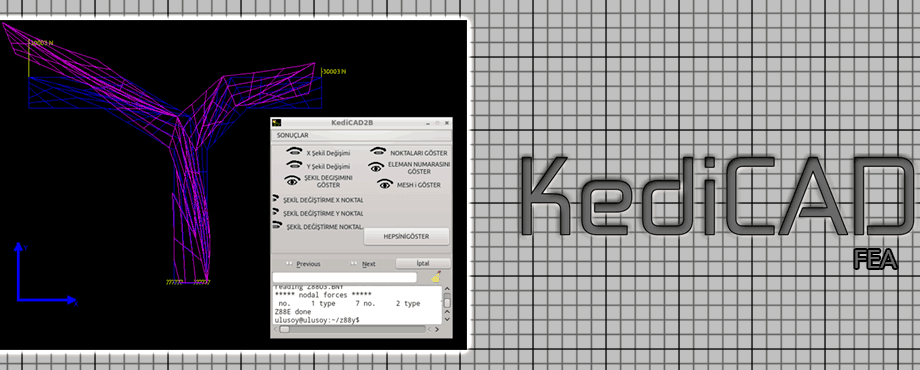Click ELEMAN NUMARASINI GÖSTER eye icon
The width and height of the screenshot is (920, 370).
pos(376,167)
